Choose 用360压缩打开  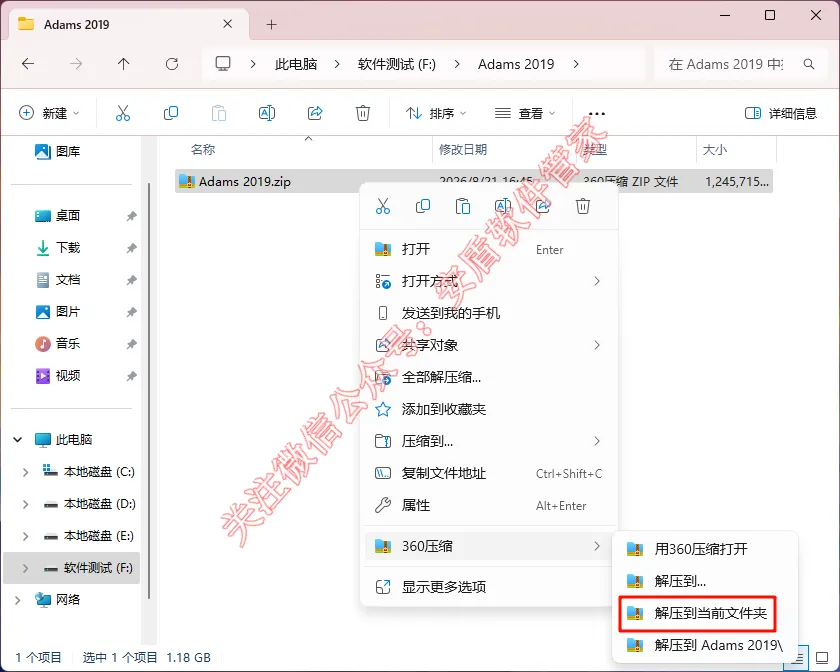click(x=705, y=549)
